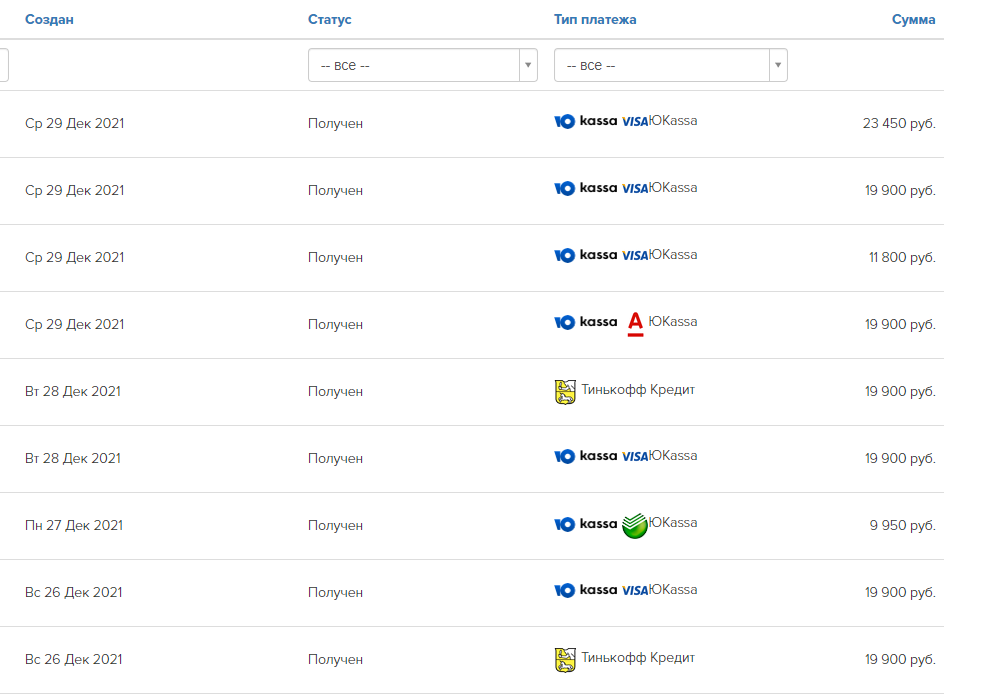Screen dimensions: 981x699
Task: Sort by Статус column header
Action: click(330, 20)
